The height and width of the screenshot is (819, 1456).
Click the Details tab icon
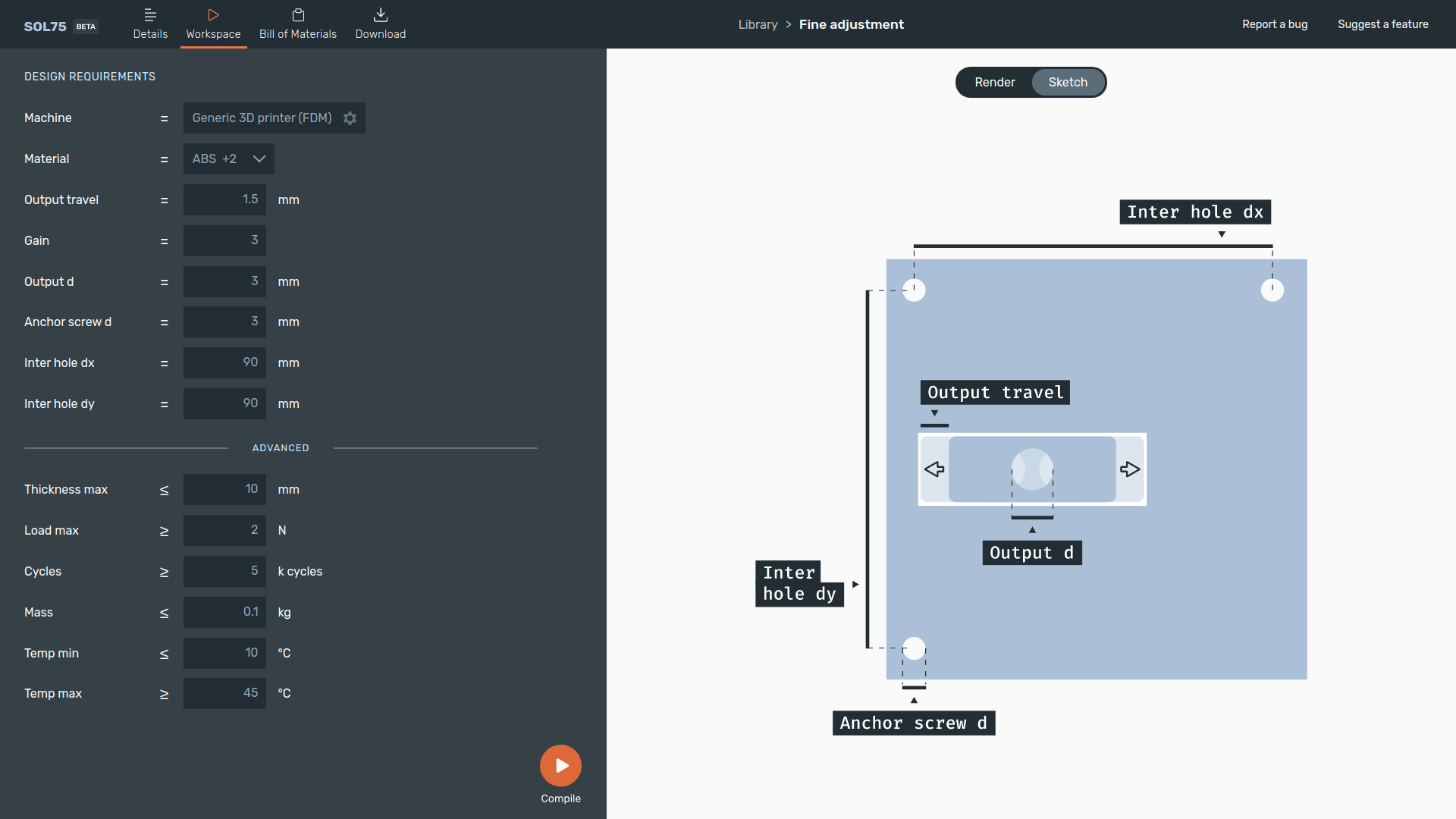[150, 15]
